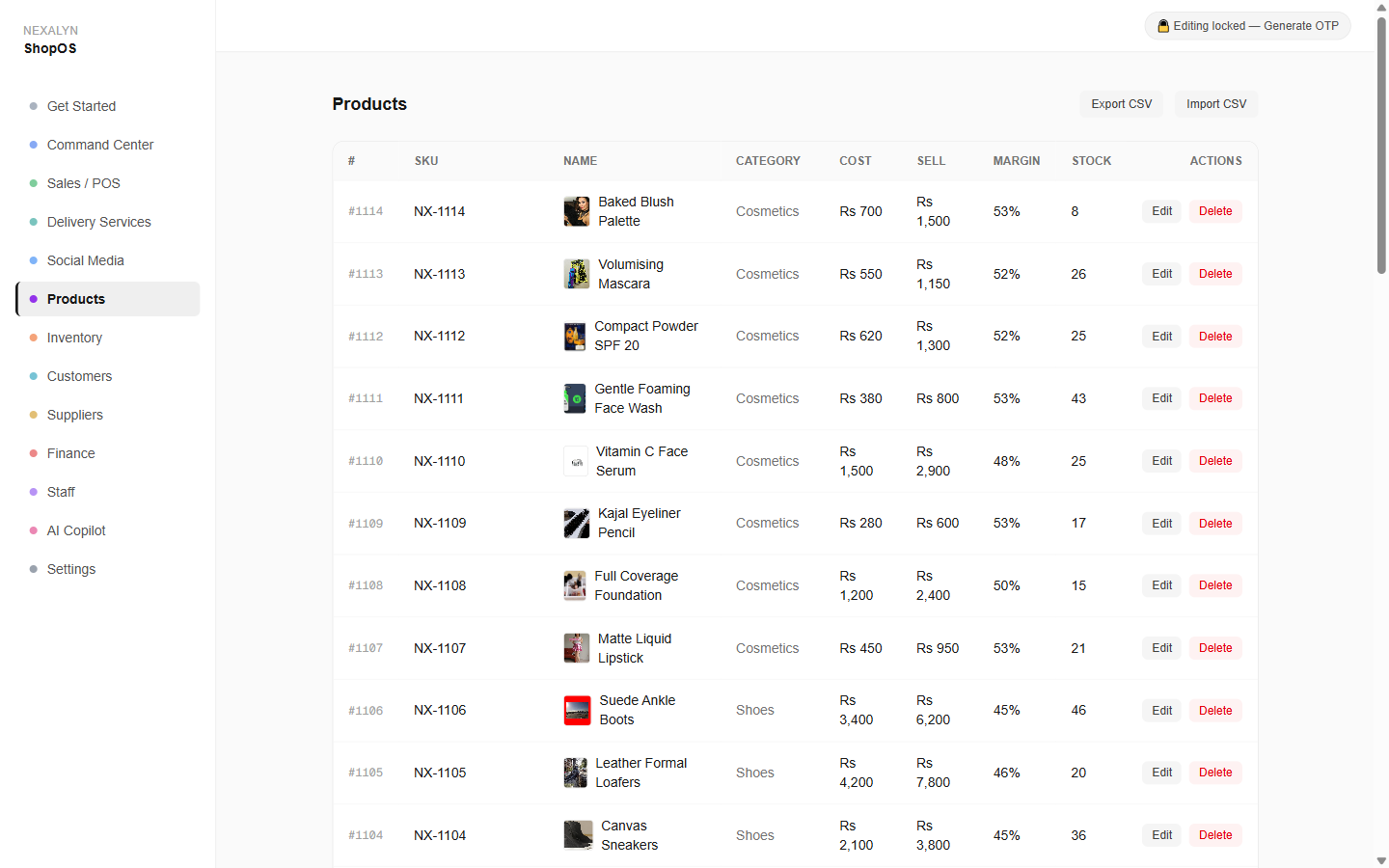Screen dimensions: 1389x868
Task: Select Inventory in the sidebar
Action: coord(108,338)
